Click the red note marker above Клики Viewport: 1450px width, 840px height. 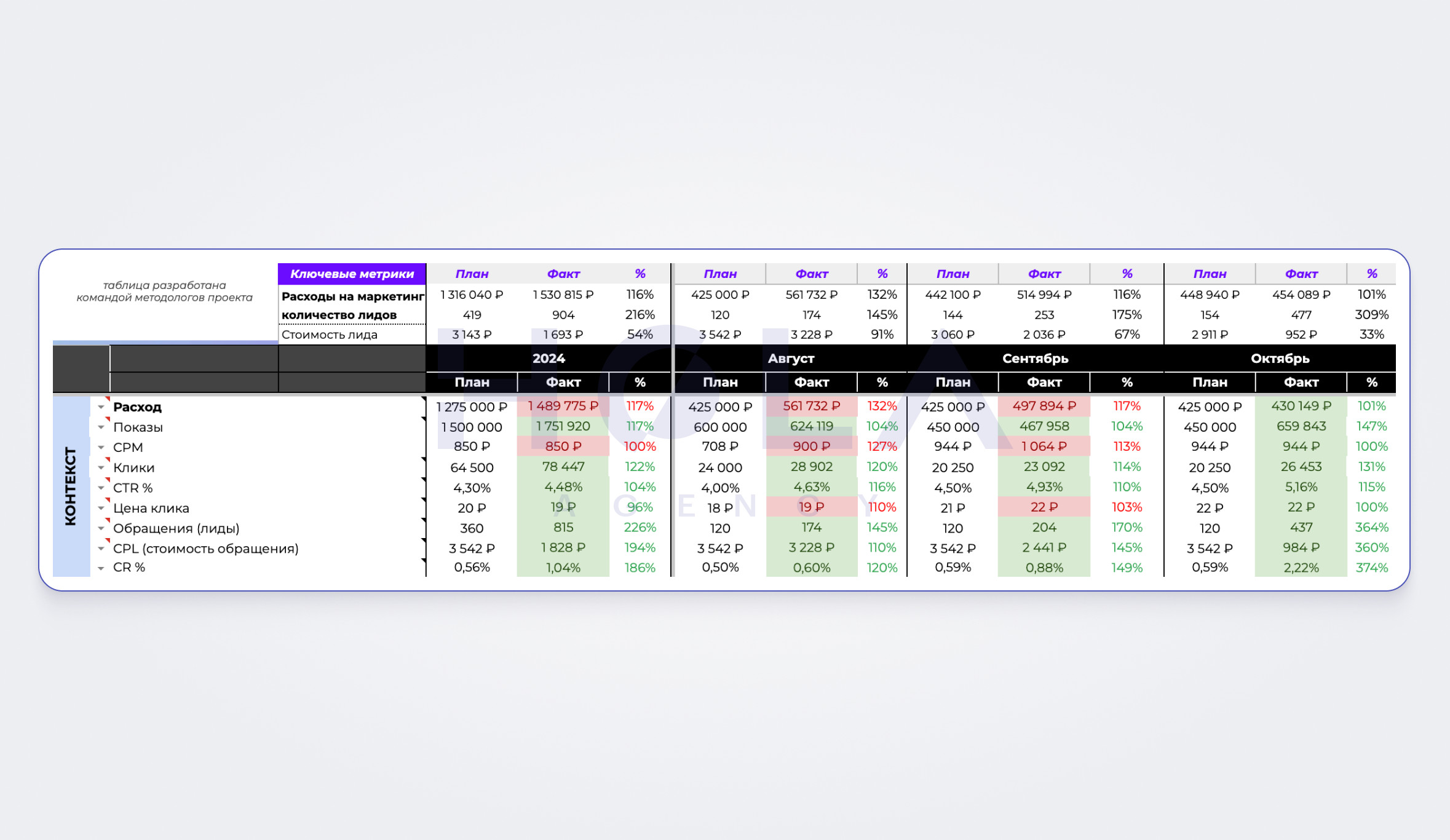pos(108,460)
